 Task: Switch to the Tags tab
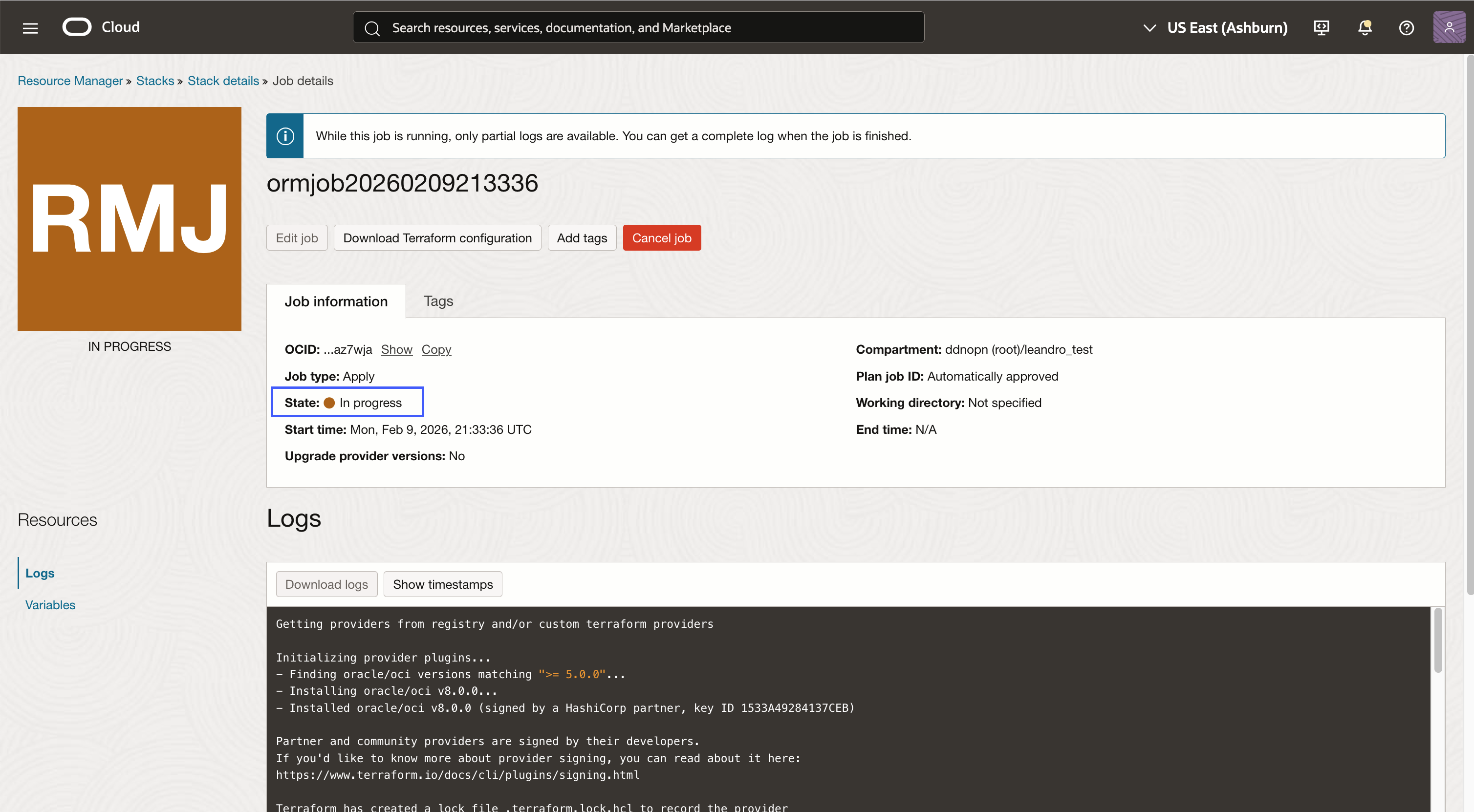coord(438,301)
